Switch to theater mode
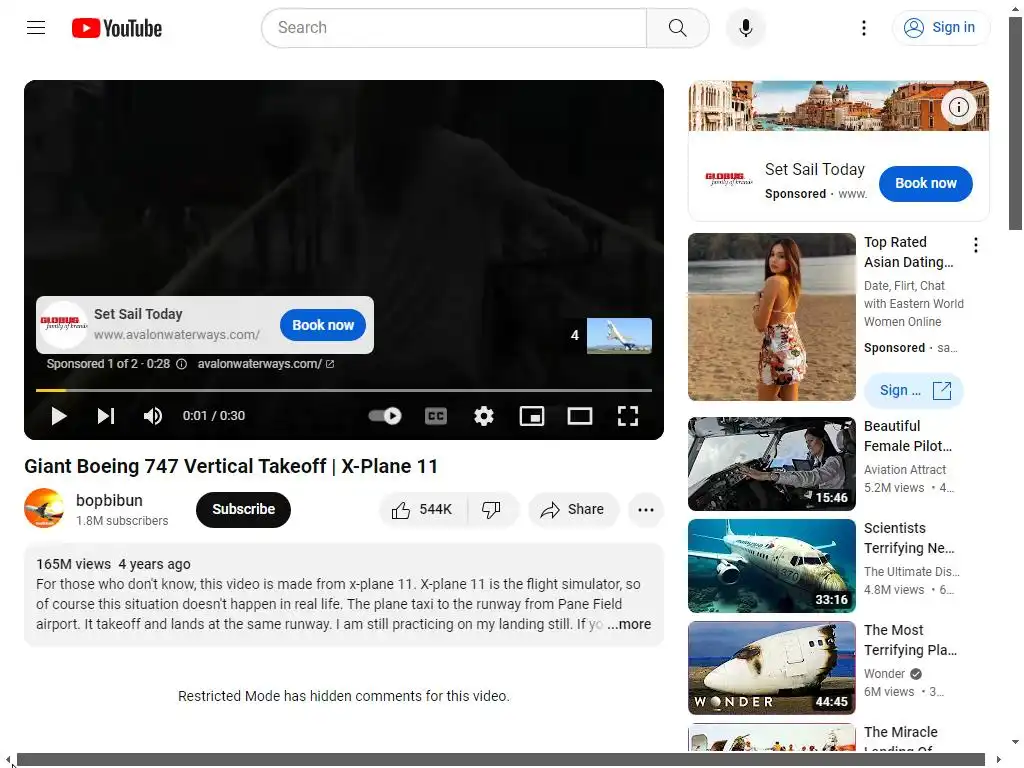This screenshot has width=1024, height=768. click(x=580, y=416)
